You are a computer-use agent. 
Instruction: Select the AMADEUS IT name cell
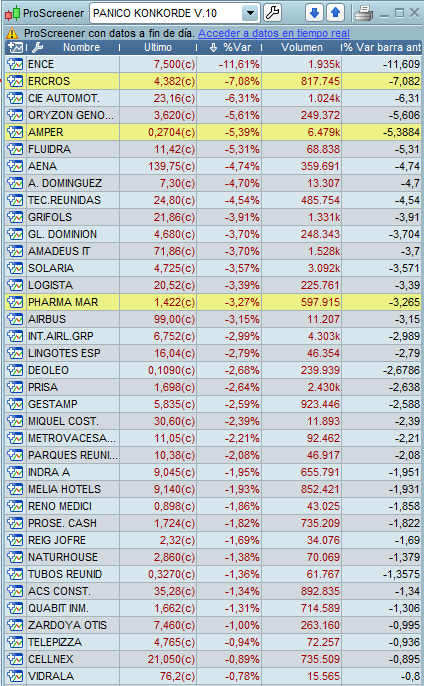(73, 251)
